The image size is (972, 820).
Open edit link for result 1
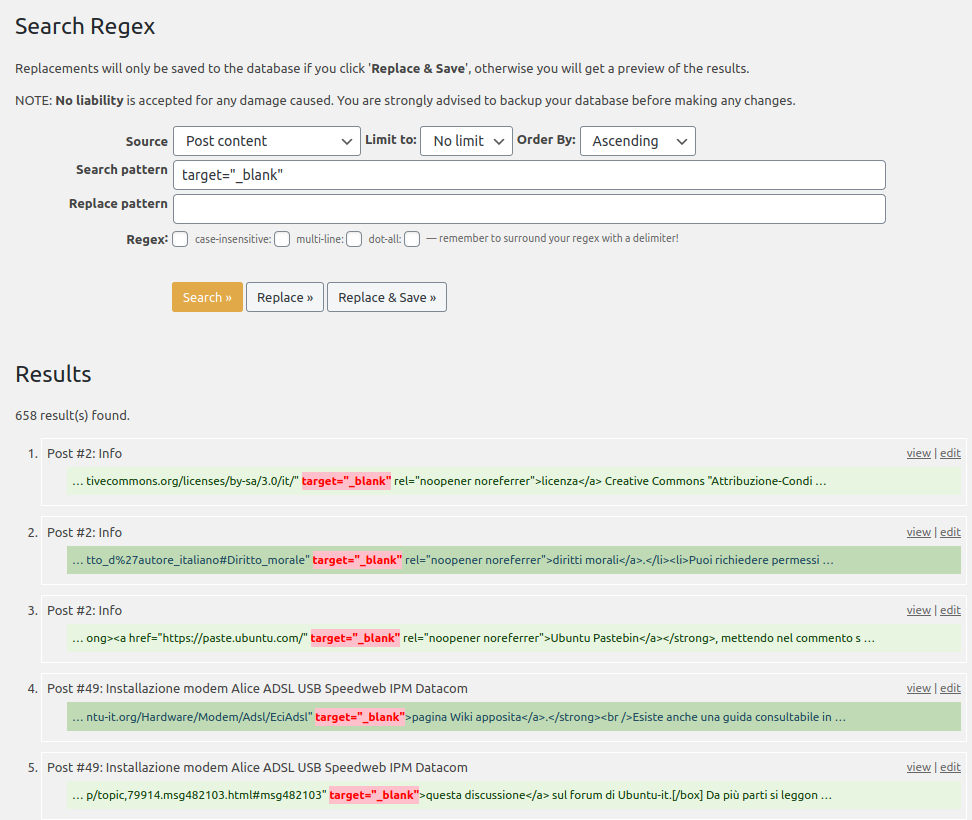[x=950, y=453]
